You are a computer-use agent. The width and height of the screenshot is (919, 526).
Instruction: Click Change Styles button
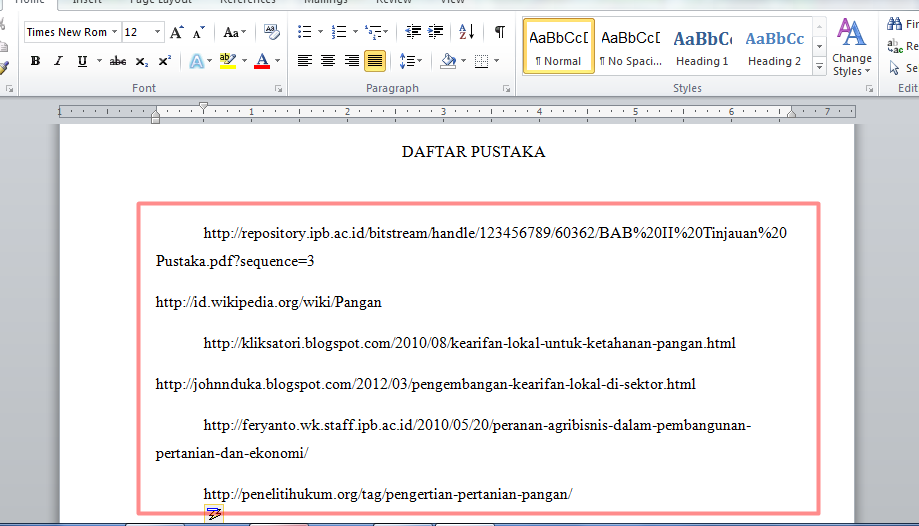852,47
